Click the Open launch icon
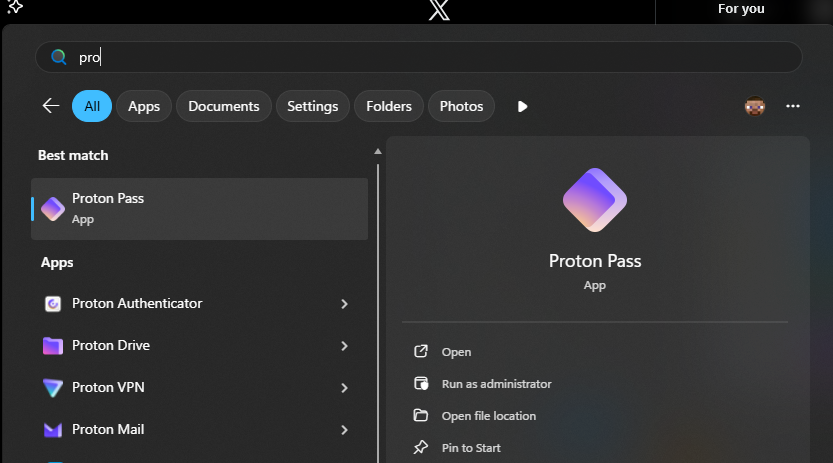 (x=421, y=351)
